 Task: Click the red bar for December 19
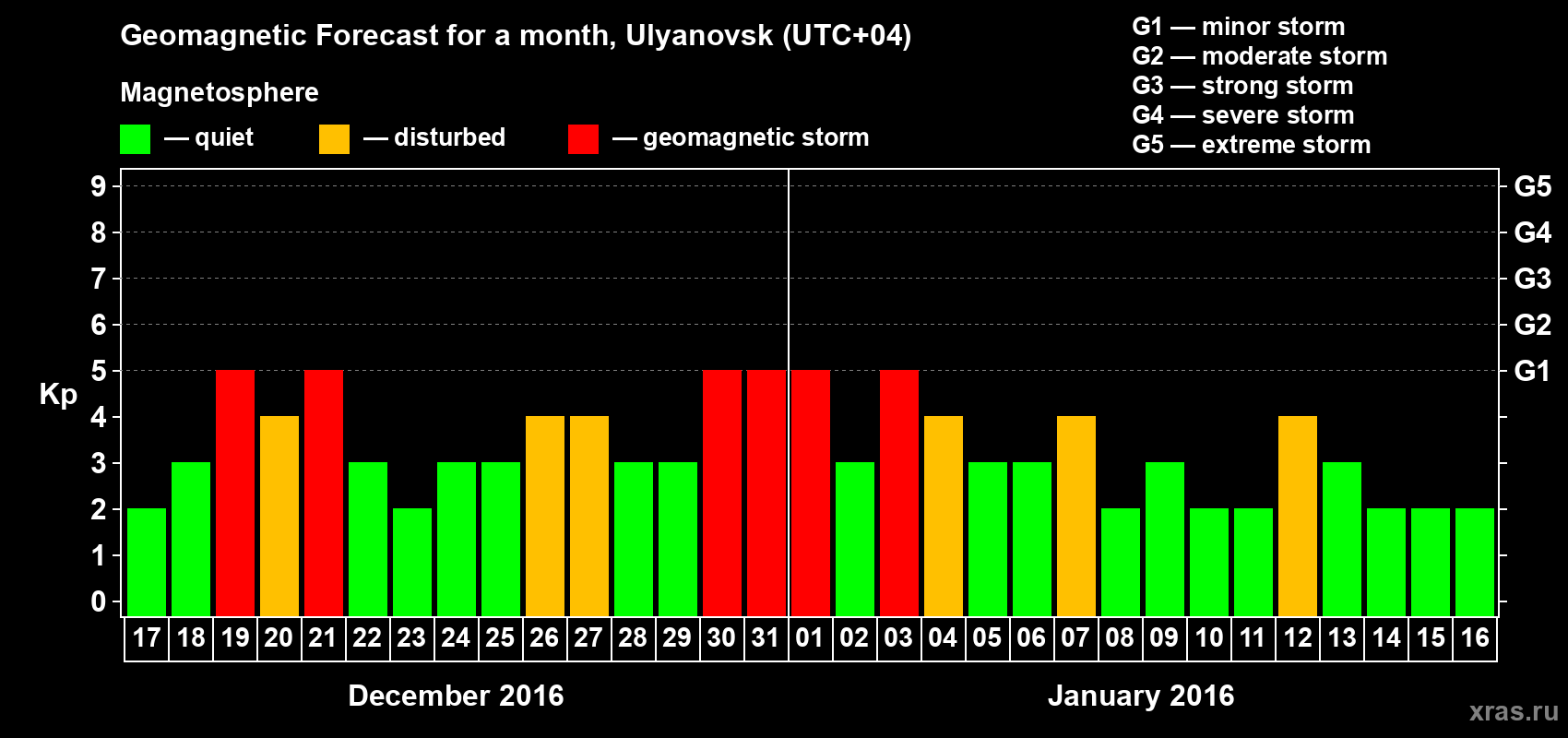click(x=235, y=493)
